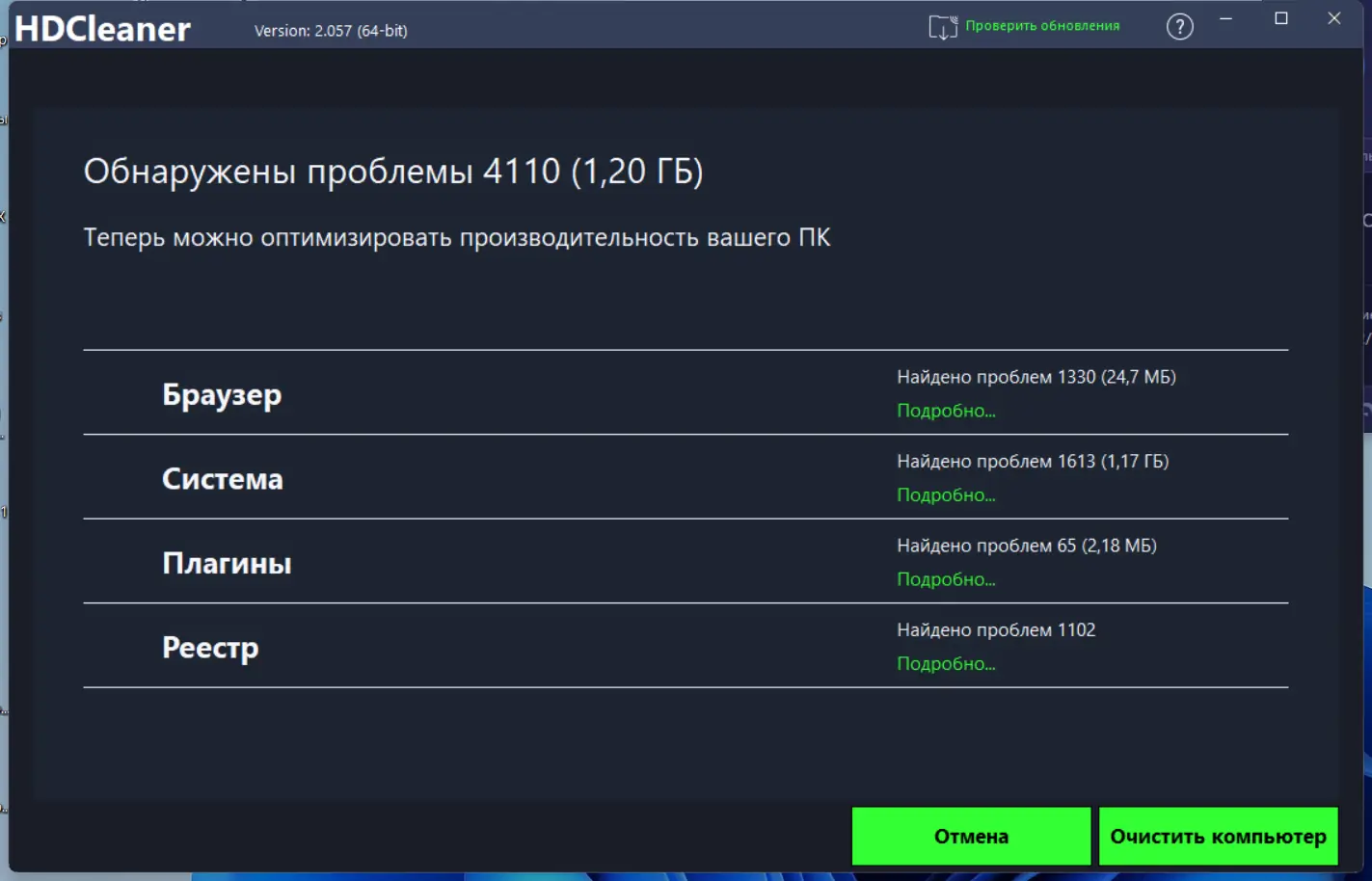
Task: Minimize the HDCleaner window
Action: tap(1225, 18)
